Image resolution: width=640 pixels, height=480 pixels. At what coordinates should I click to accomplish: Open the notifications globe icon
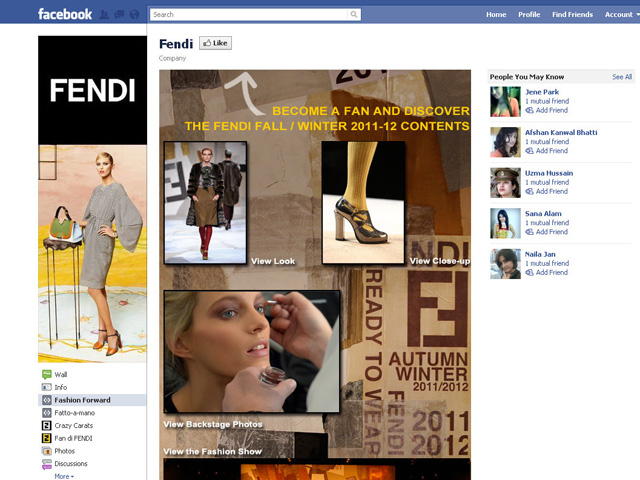(x=134, y=15)
